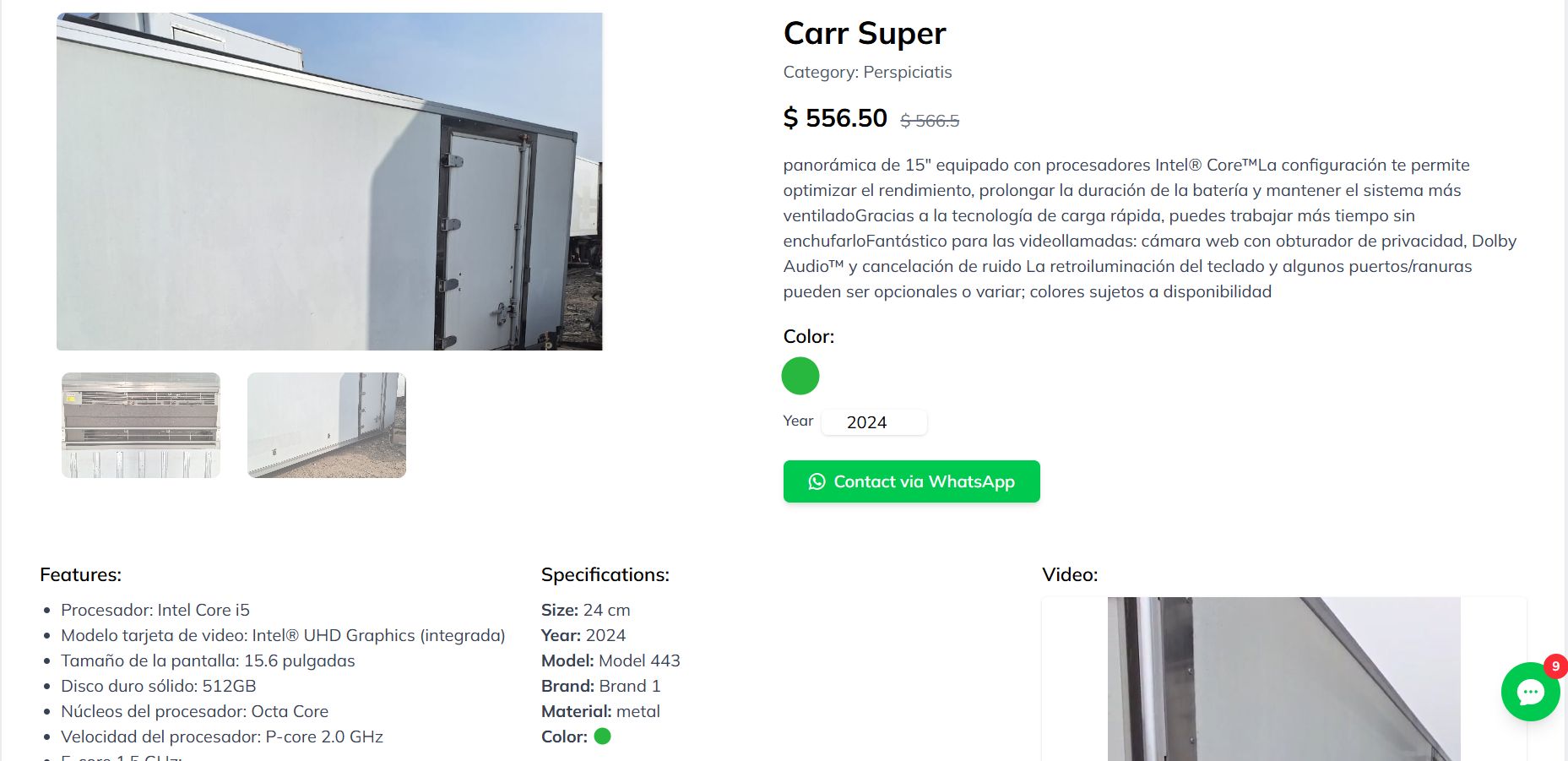Open the Perspiciatis category link
Viewport: 1568px width, 761px height.
tap(907, 73)
